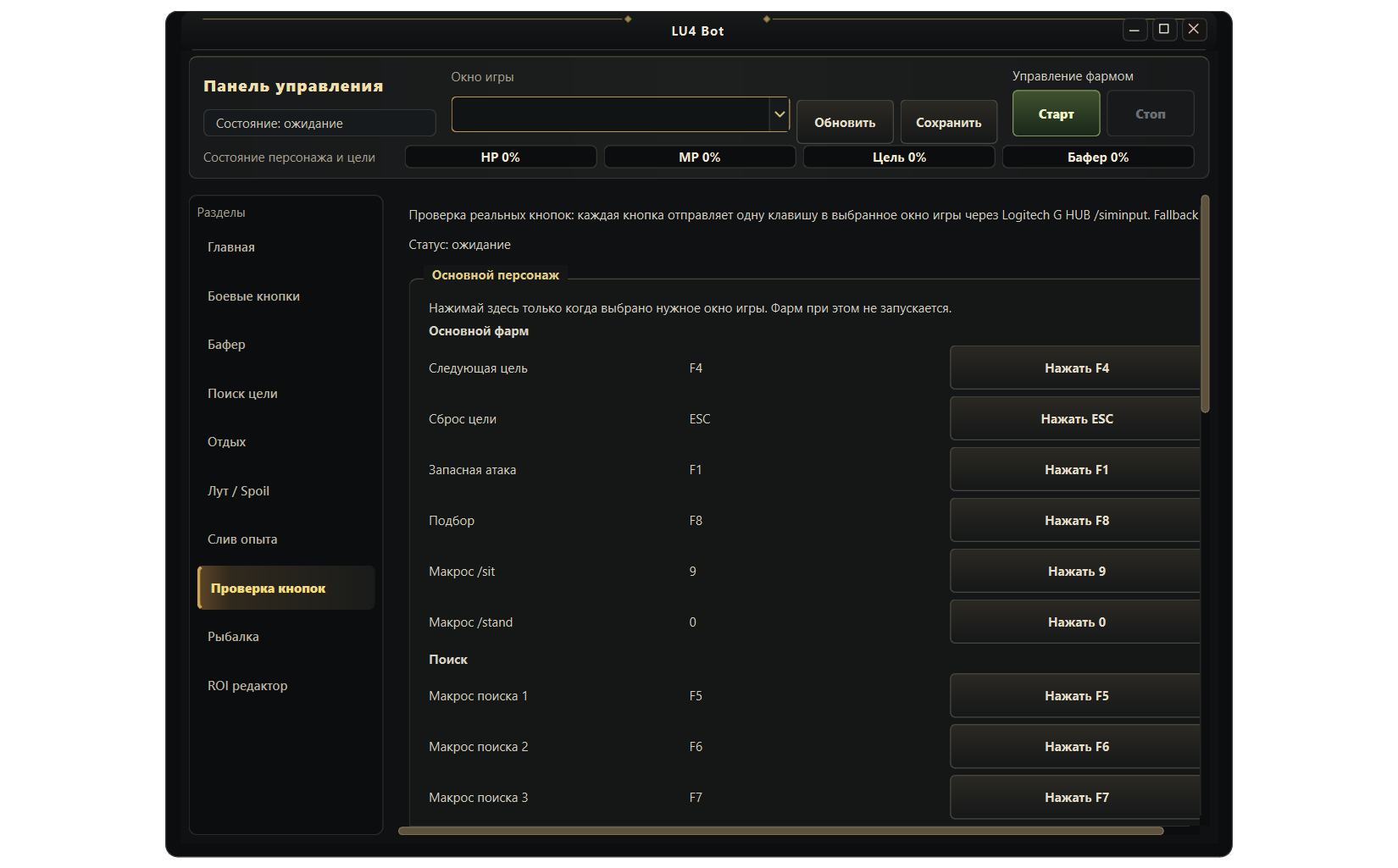Screen dimensions: 1398x868
Task: Click the Нажать F5 button
Action: coord(1075,695)
